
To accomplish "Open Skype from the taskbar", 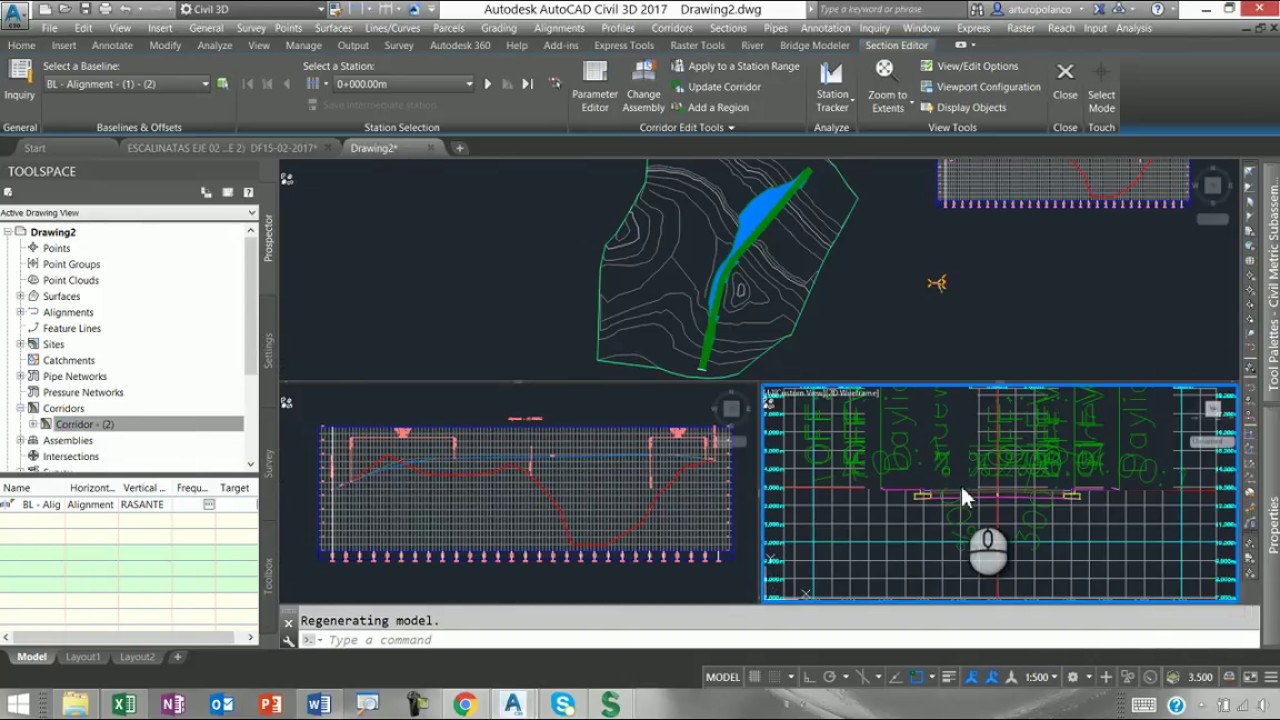I will tap(562, 705).
